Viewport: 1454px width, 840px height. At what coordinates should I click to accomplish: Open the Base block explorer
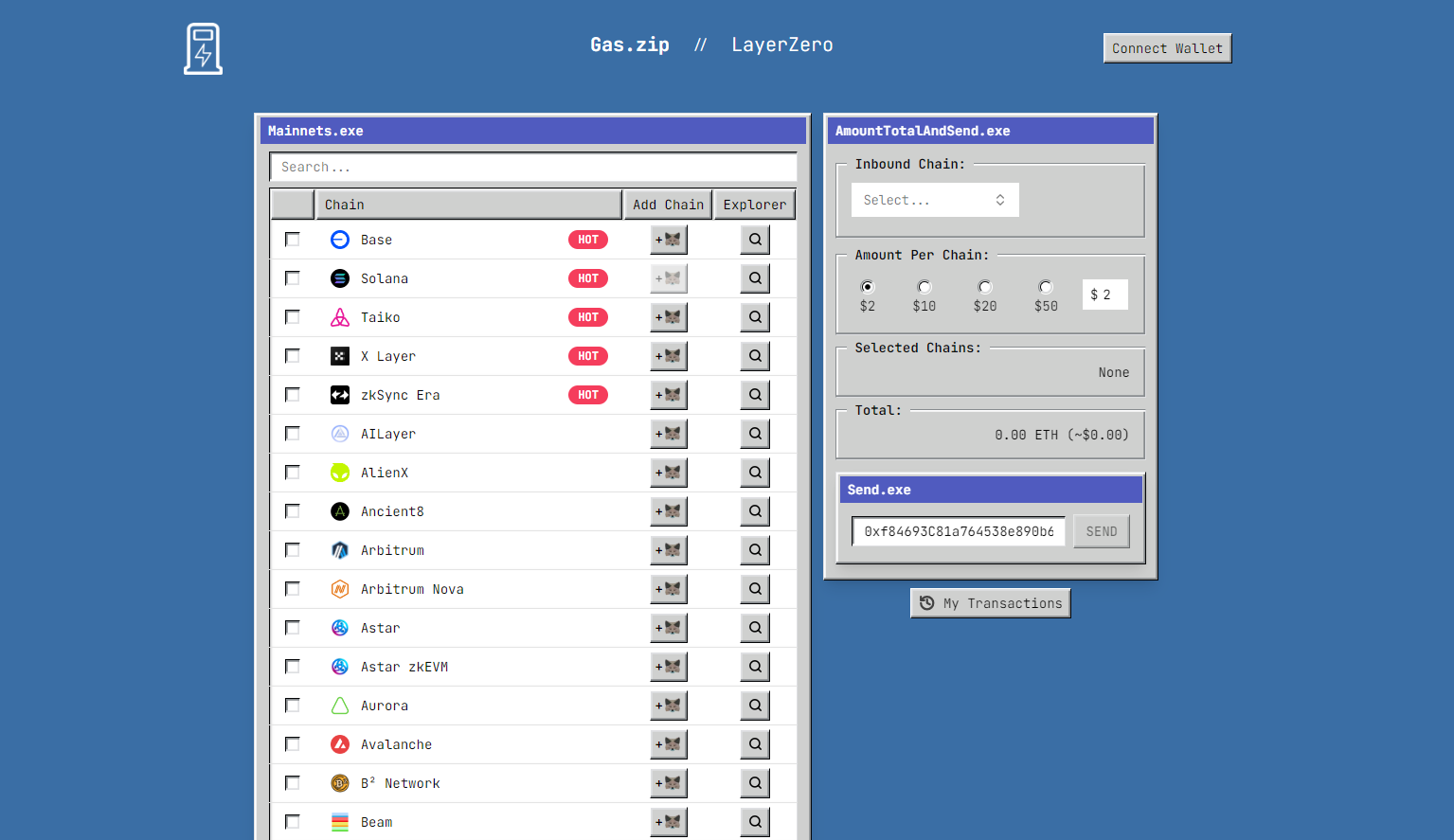point(755,240)
